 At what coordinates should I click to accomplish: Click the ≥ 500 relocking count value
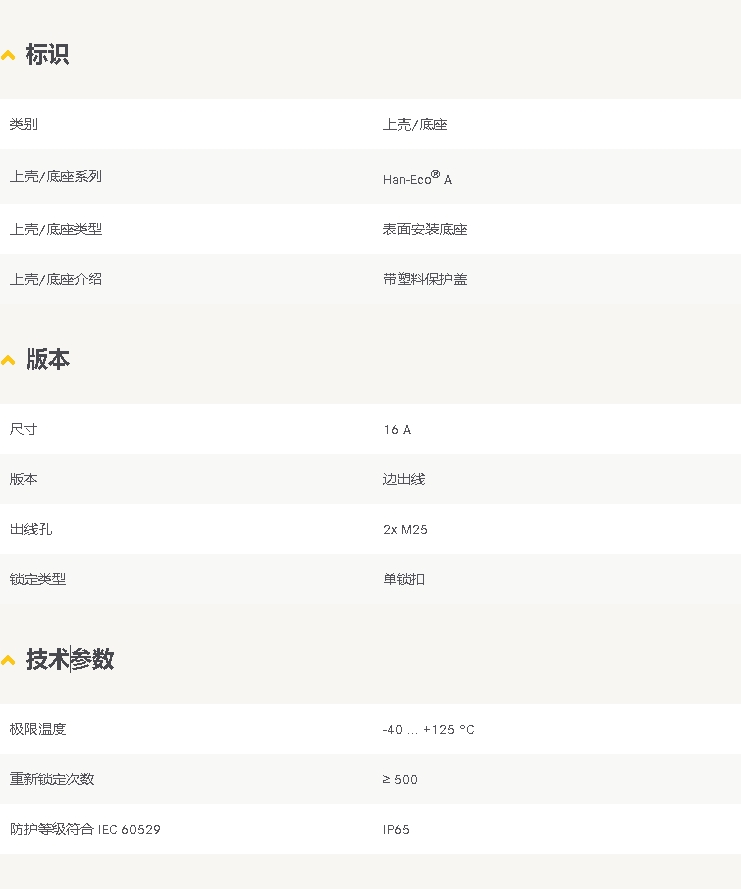click(400, 779)
